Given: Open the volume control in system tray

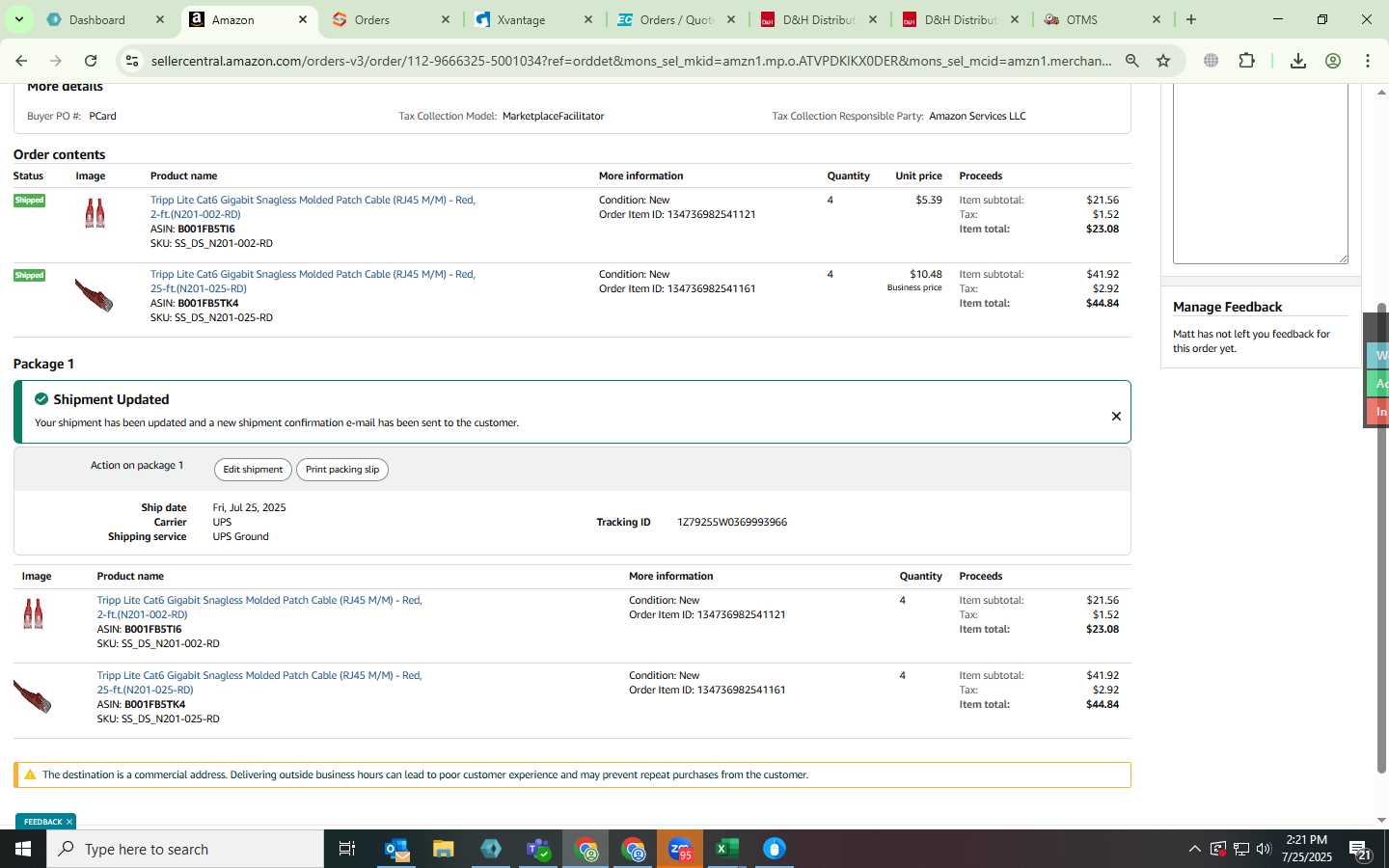Looking at the screenshot, I should [x=1264, y=849].
